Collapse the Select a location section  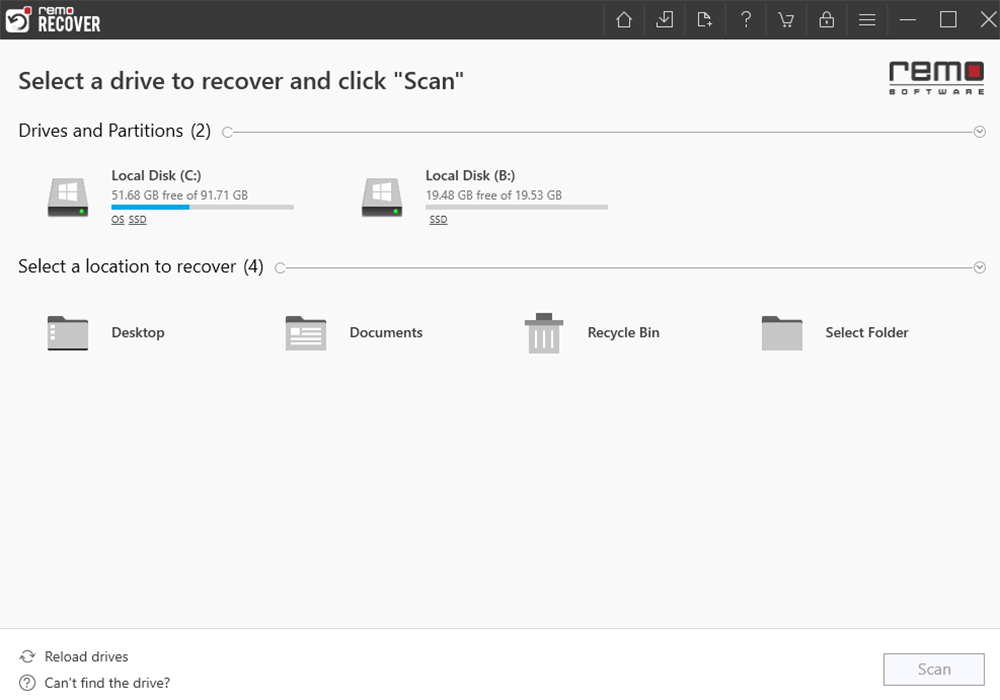980,268
